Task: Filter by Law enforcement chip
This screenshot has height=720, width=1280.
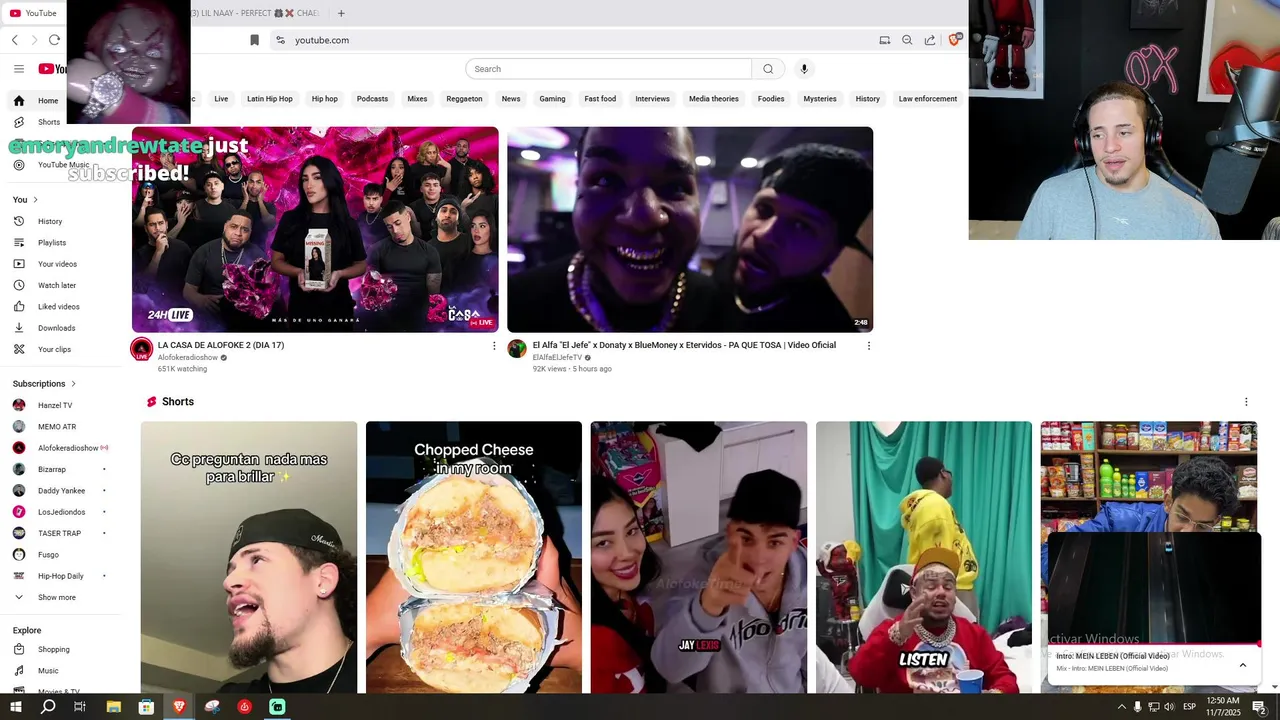Action: pyautogui.click(x=928, y=99)
